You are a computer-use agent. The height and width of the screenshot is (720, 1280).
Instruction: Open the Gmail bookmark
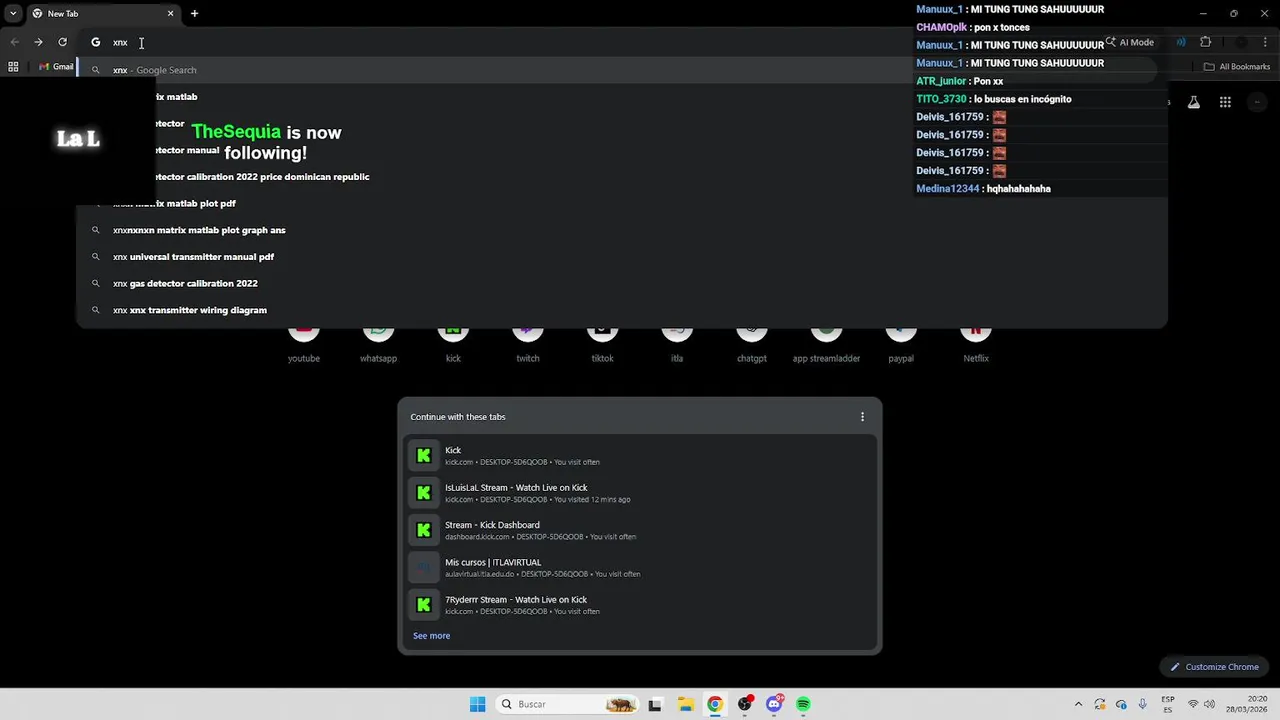click(56, 67)
